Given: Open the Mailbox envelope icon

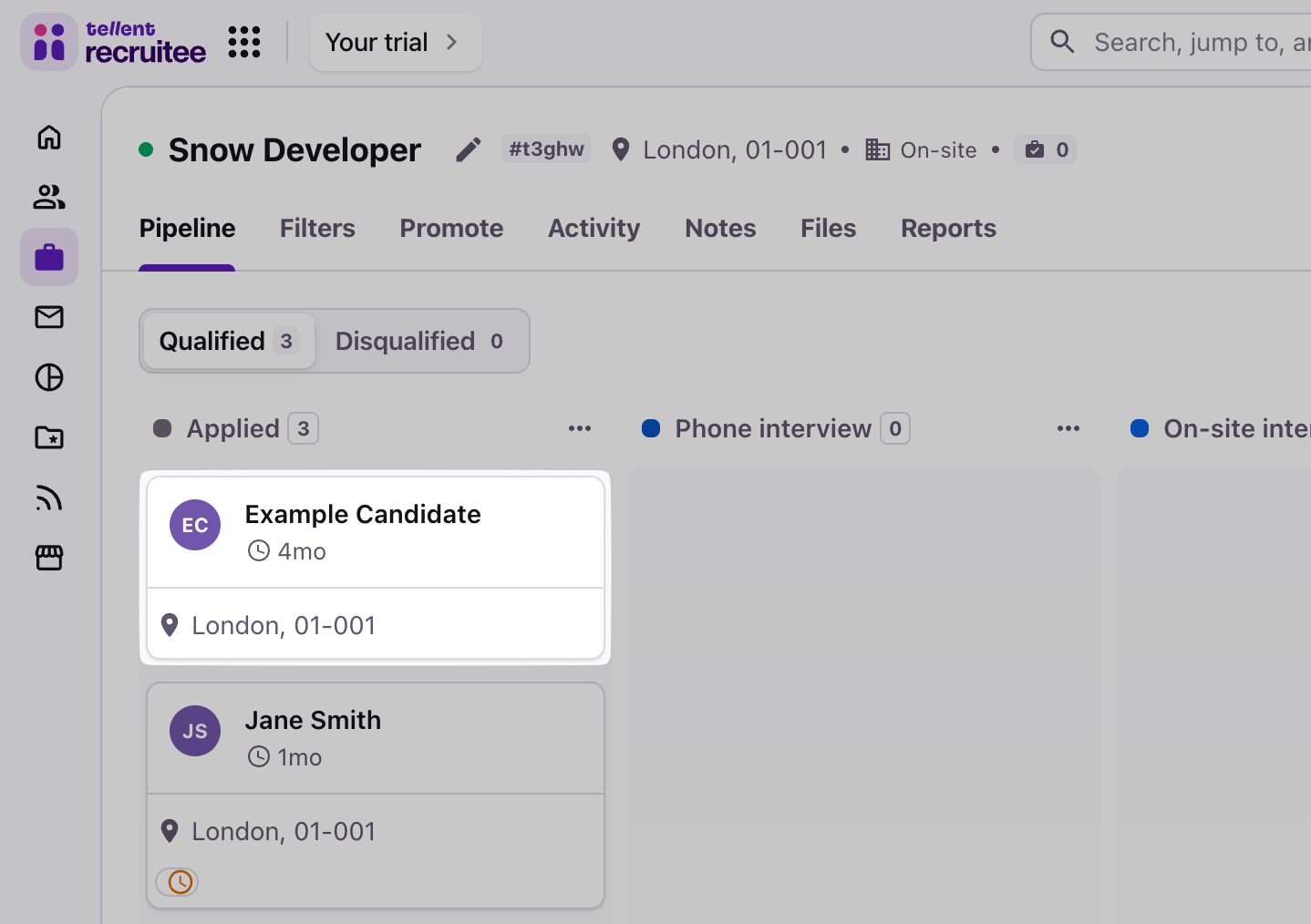Looking at the screenshot, I should (x=49, y=317).
